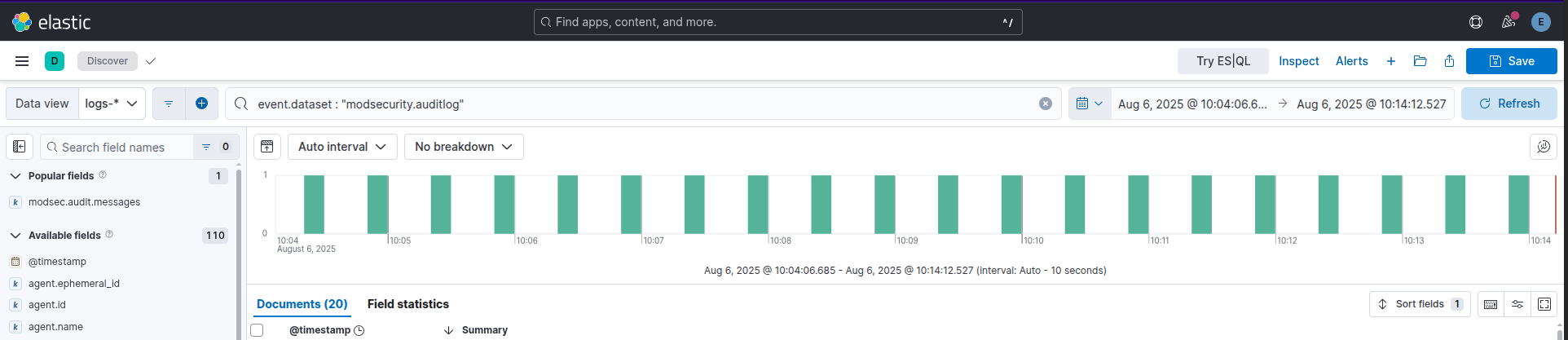Click the Elastic logo home icon
The width and height of the screenshot is (1568, 340).
coord(22,22)
